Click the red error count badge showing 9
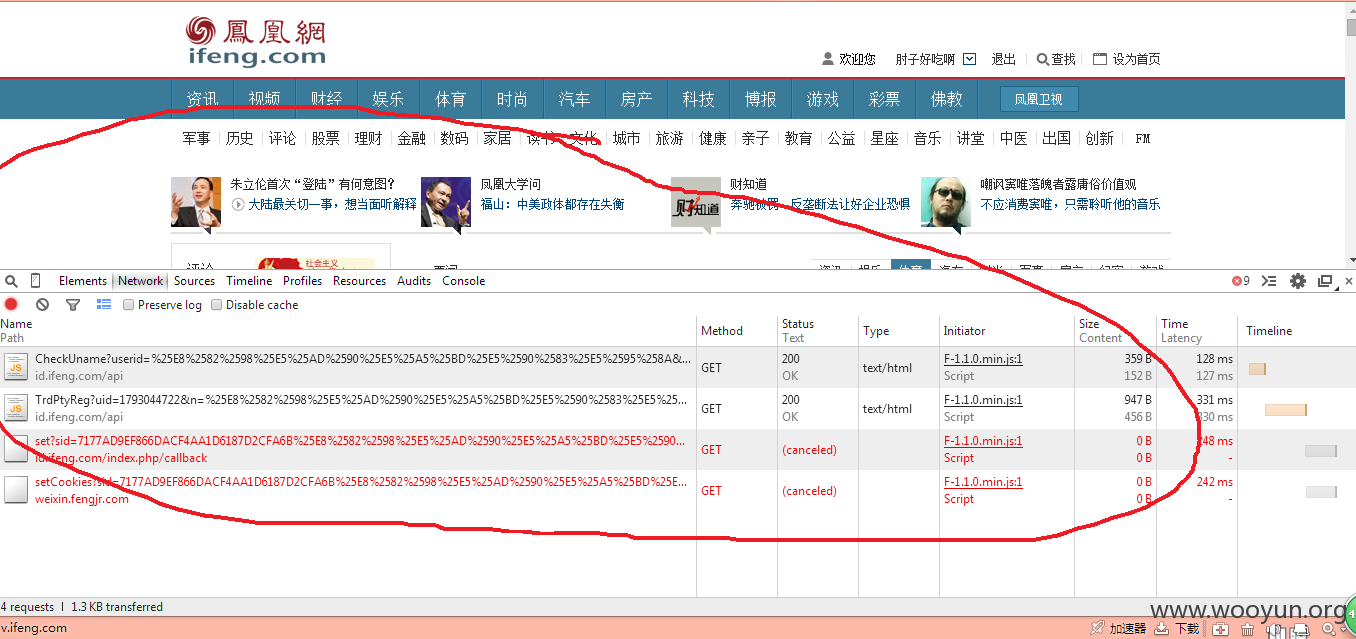This screenshot has height=639, width=1356. coord(1241,281)
